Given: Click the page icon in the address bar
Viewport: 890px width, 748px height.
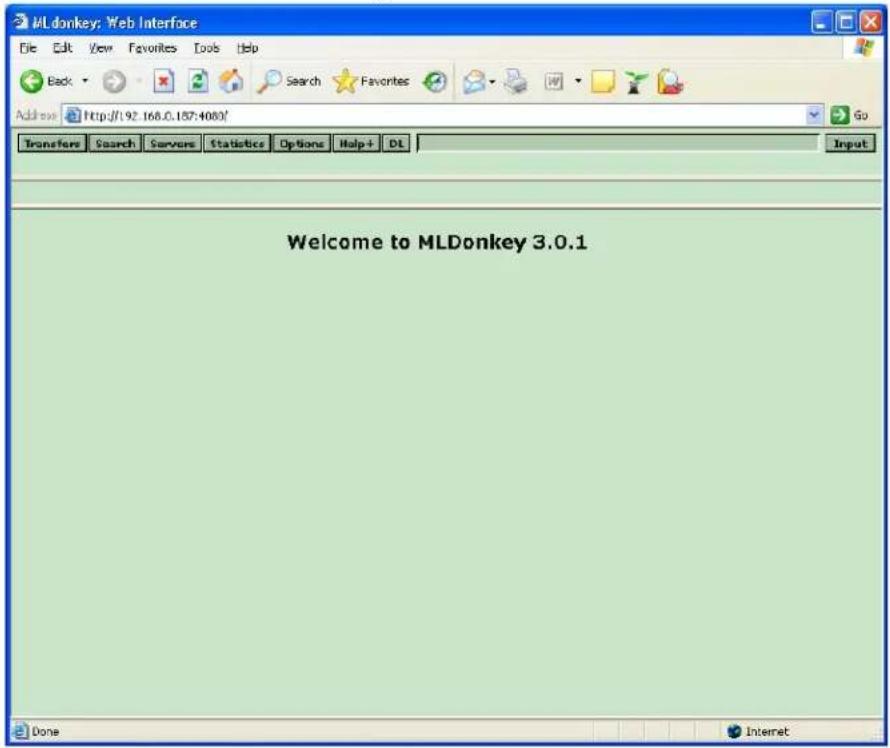Looking at the screenshot, I should click(73, 116).
